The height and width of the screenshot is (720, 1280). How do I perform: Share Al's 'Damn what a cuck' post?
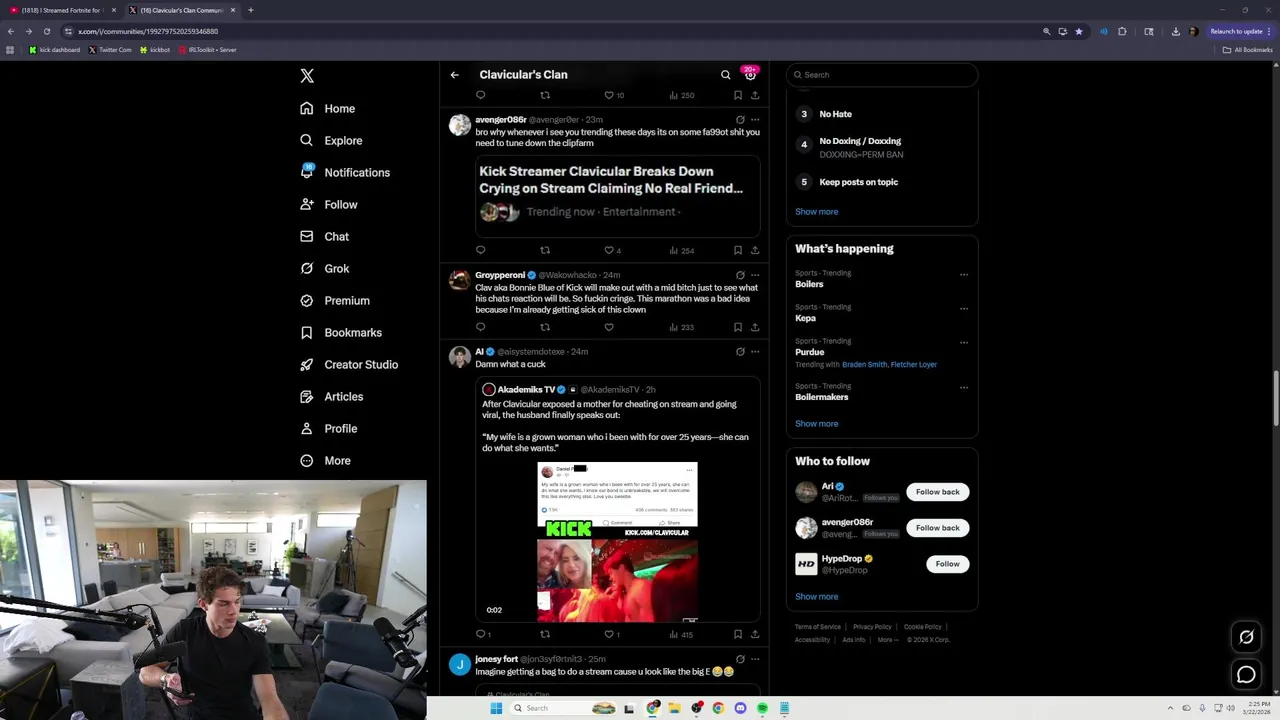click(755, 634)
